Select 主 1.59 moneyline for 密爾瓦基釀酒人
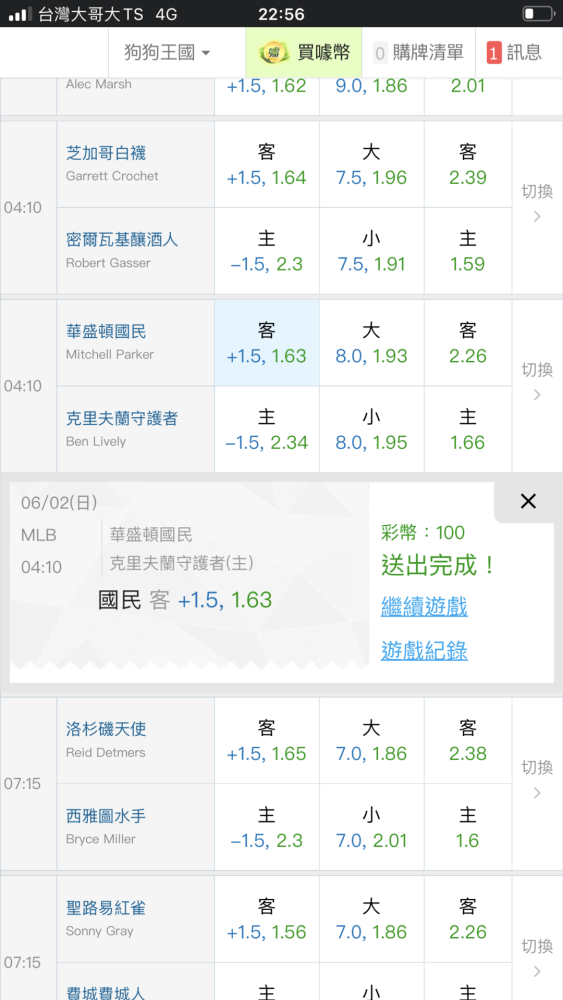Viewport: 563px width, 1000px height. point(468,251)
